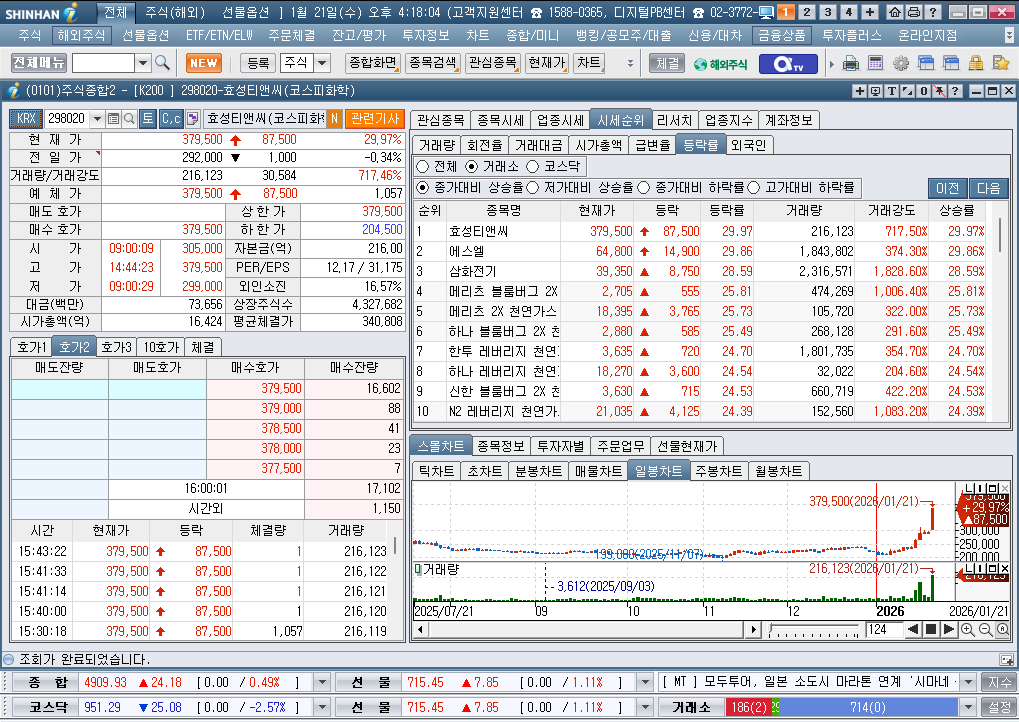Open the 주식 dropdown in toolbar
Screen dimensions: 1019x722
click(x=322, y=63)
